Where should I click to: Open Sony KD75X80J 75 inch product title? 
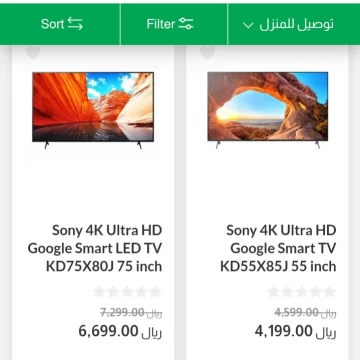[x=95, y=248]
